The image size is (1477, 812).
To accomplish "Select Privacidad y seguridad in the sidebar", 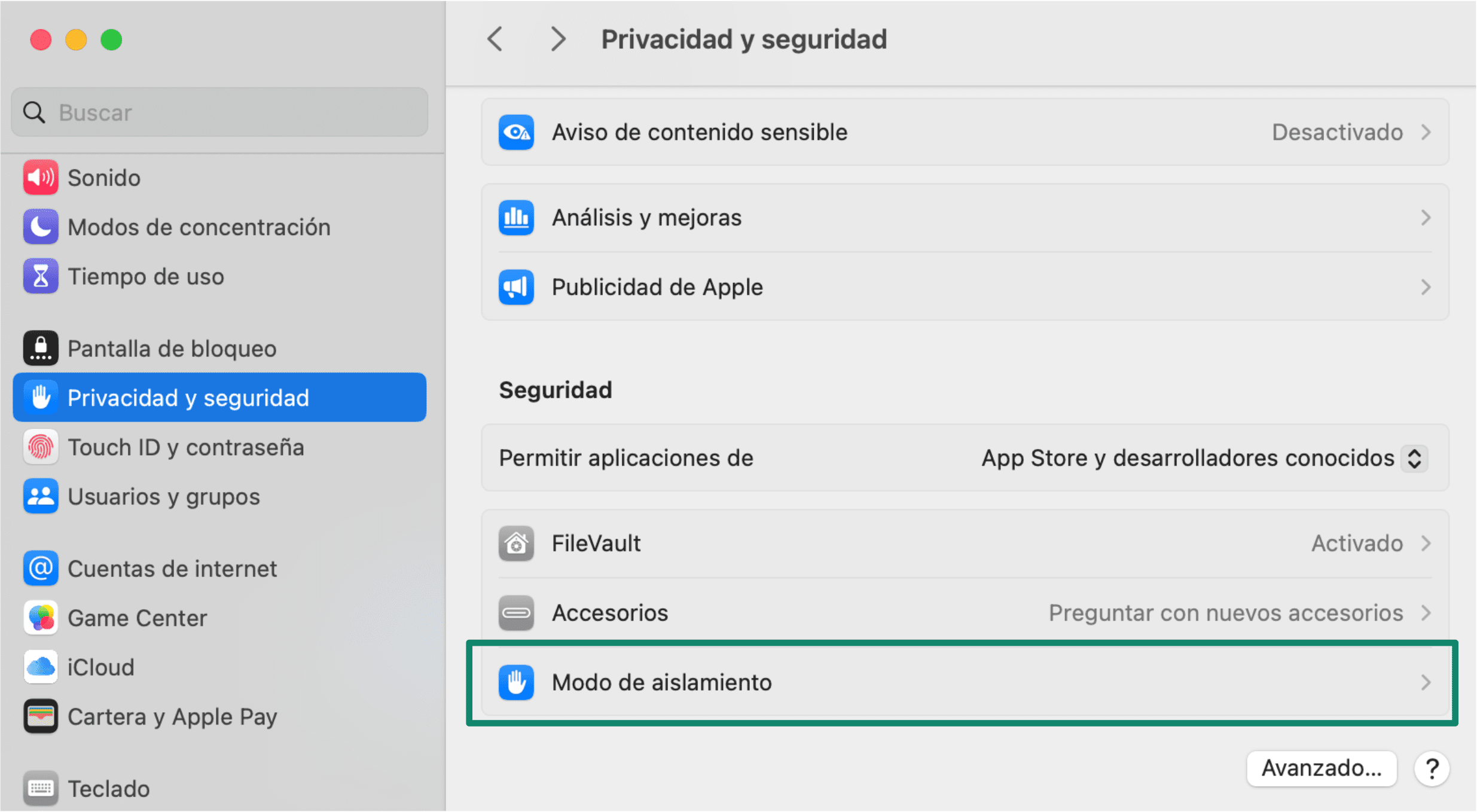I will point(188,397).
